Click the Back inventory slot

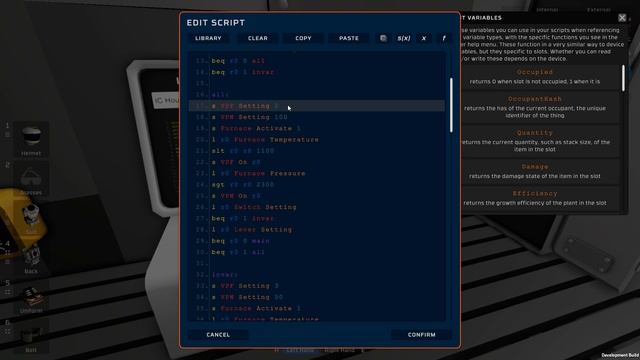(31, 257)
